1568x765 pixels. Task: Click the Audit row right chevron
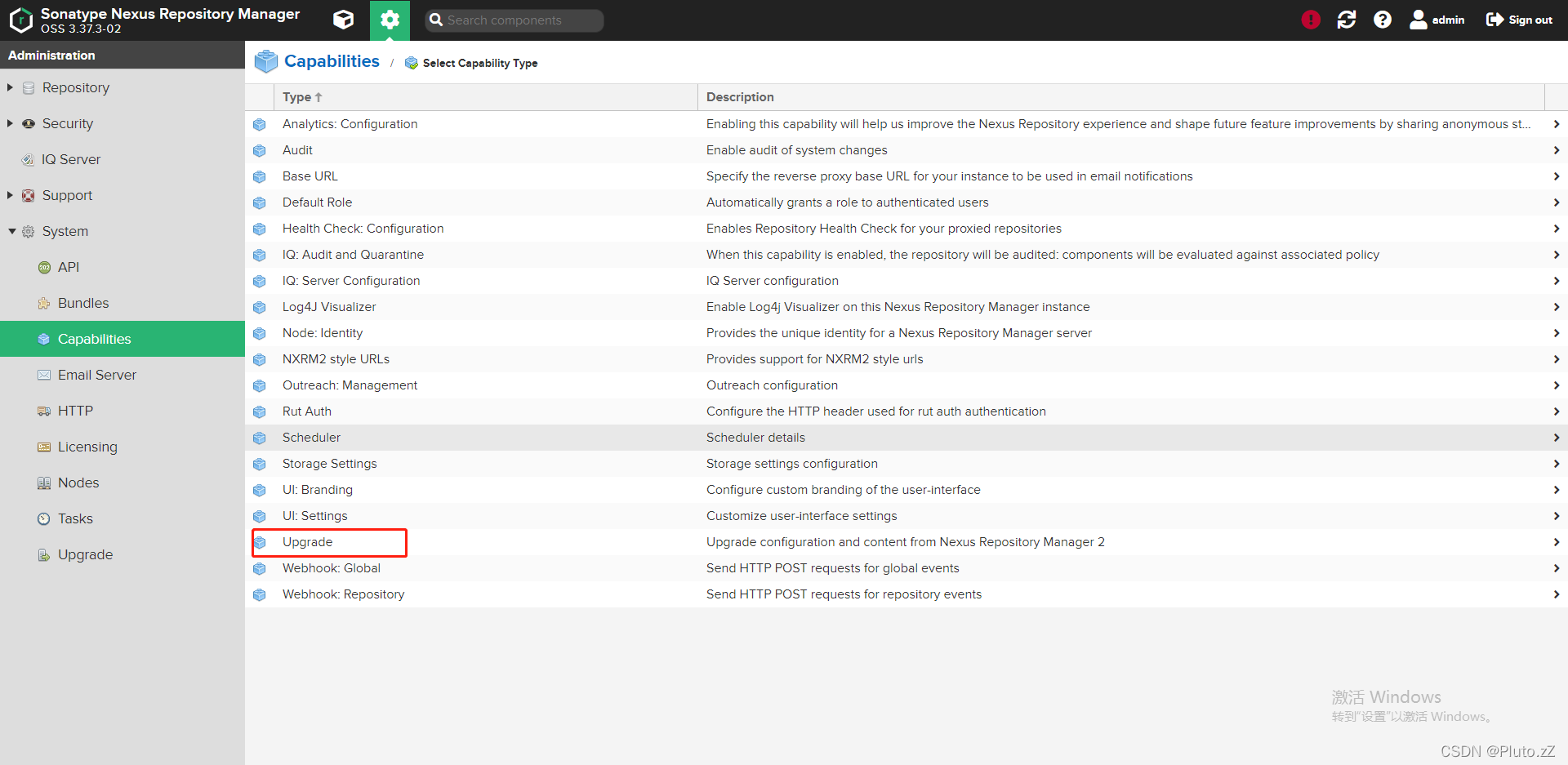[x=1557, y=150]
